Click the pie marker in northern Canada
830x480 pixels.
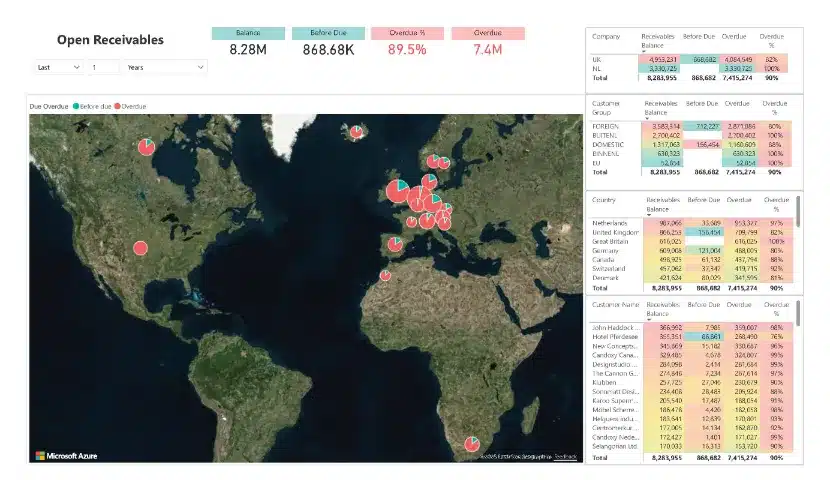click(145, 148)
